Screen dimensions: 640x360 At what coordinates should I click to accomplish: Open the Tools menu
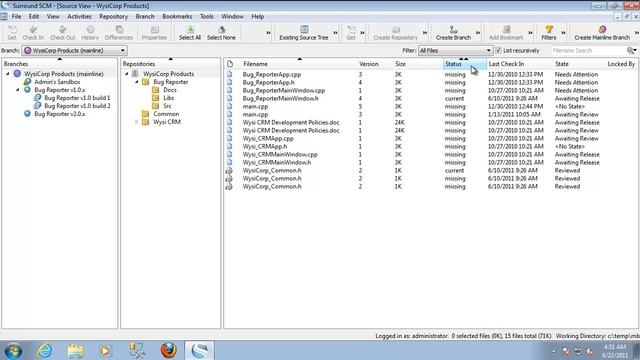click(207, 17)
